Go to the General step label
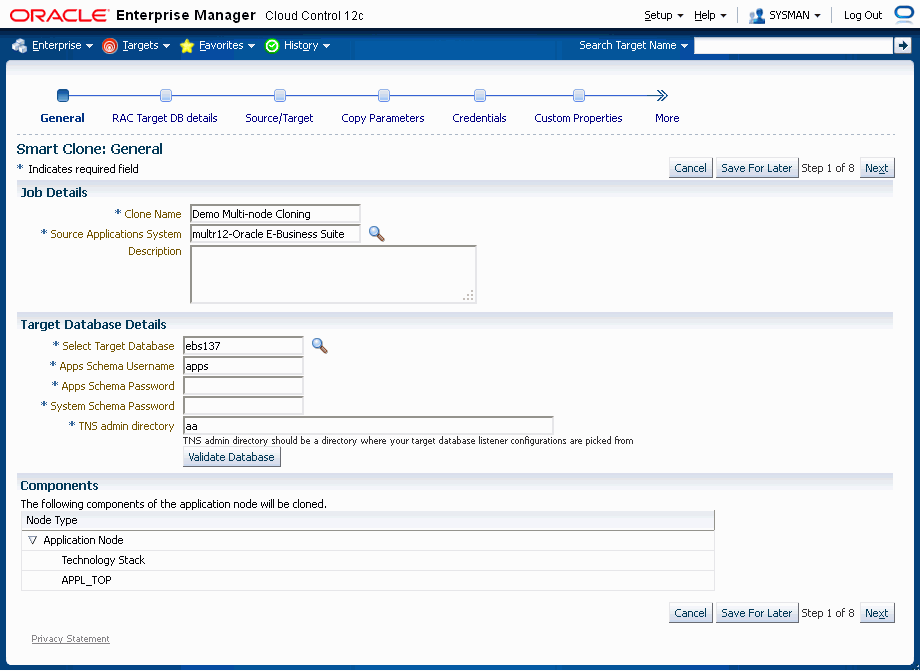This screenshot has width=920, height=671. click(x=62, y=118)
